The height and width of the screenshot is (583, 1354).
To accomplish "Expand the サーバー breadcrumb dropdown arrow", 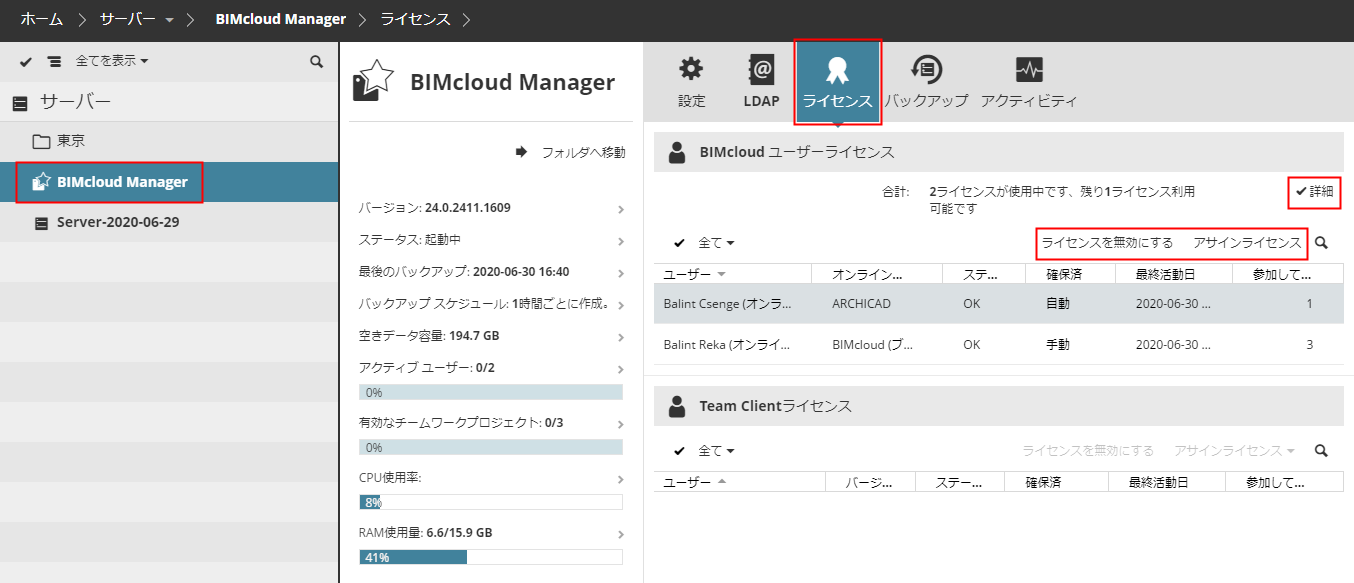I will (169, 20).
